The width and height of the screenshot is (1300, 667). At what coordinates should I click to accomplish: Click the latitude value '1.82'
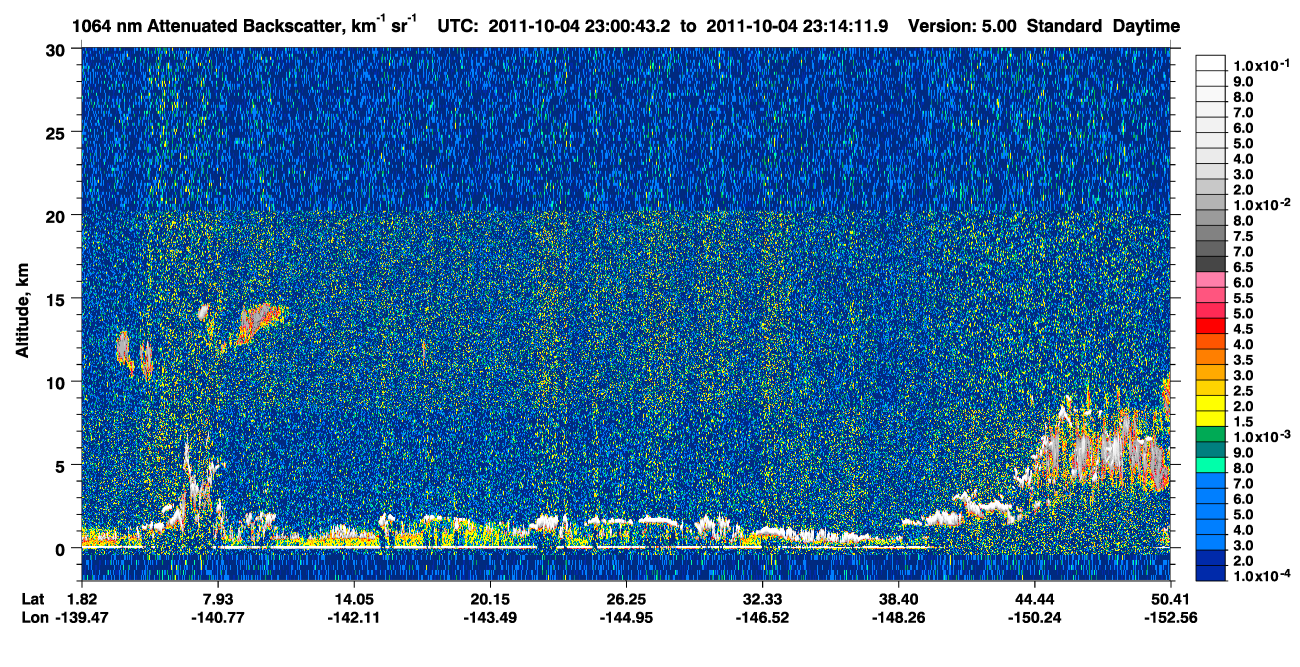(x=82, y=598)
